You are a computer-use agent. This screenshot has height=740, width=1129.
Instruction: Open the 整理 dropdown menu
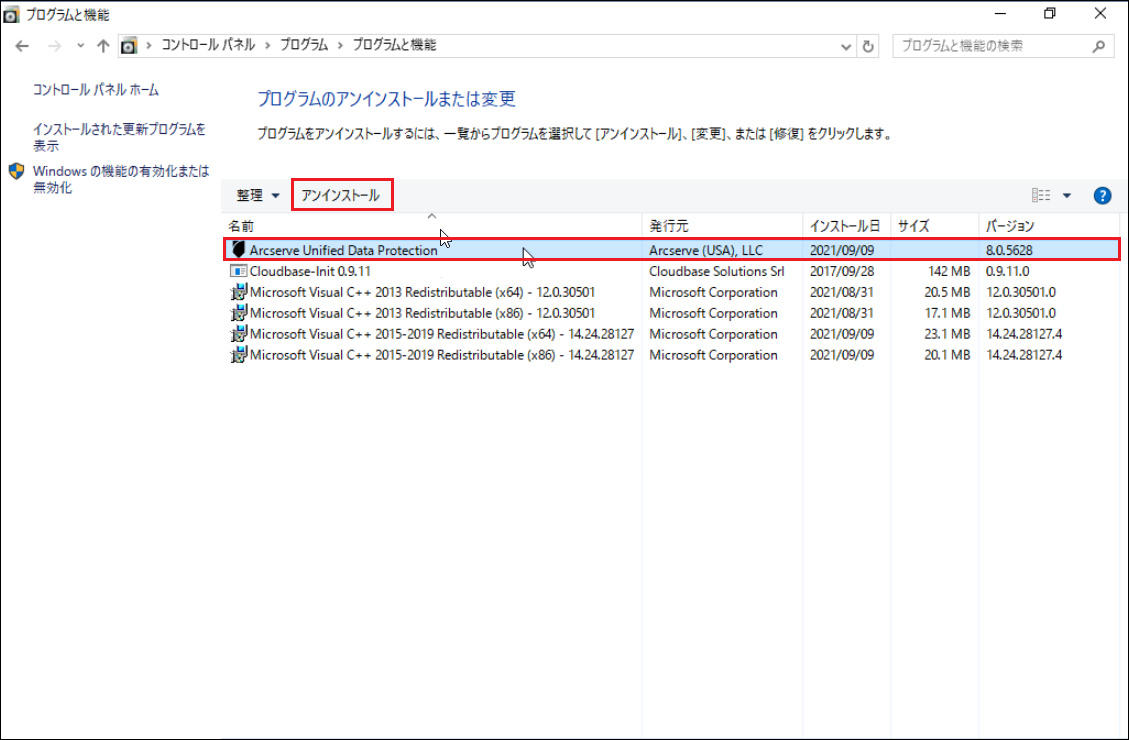click(258, 196)
